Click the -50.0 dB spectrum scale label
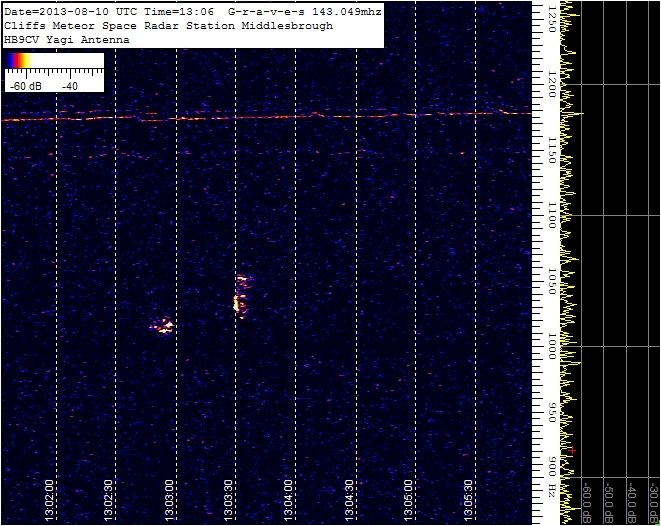Screen dimensions: 661x526 coord(610,504)
